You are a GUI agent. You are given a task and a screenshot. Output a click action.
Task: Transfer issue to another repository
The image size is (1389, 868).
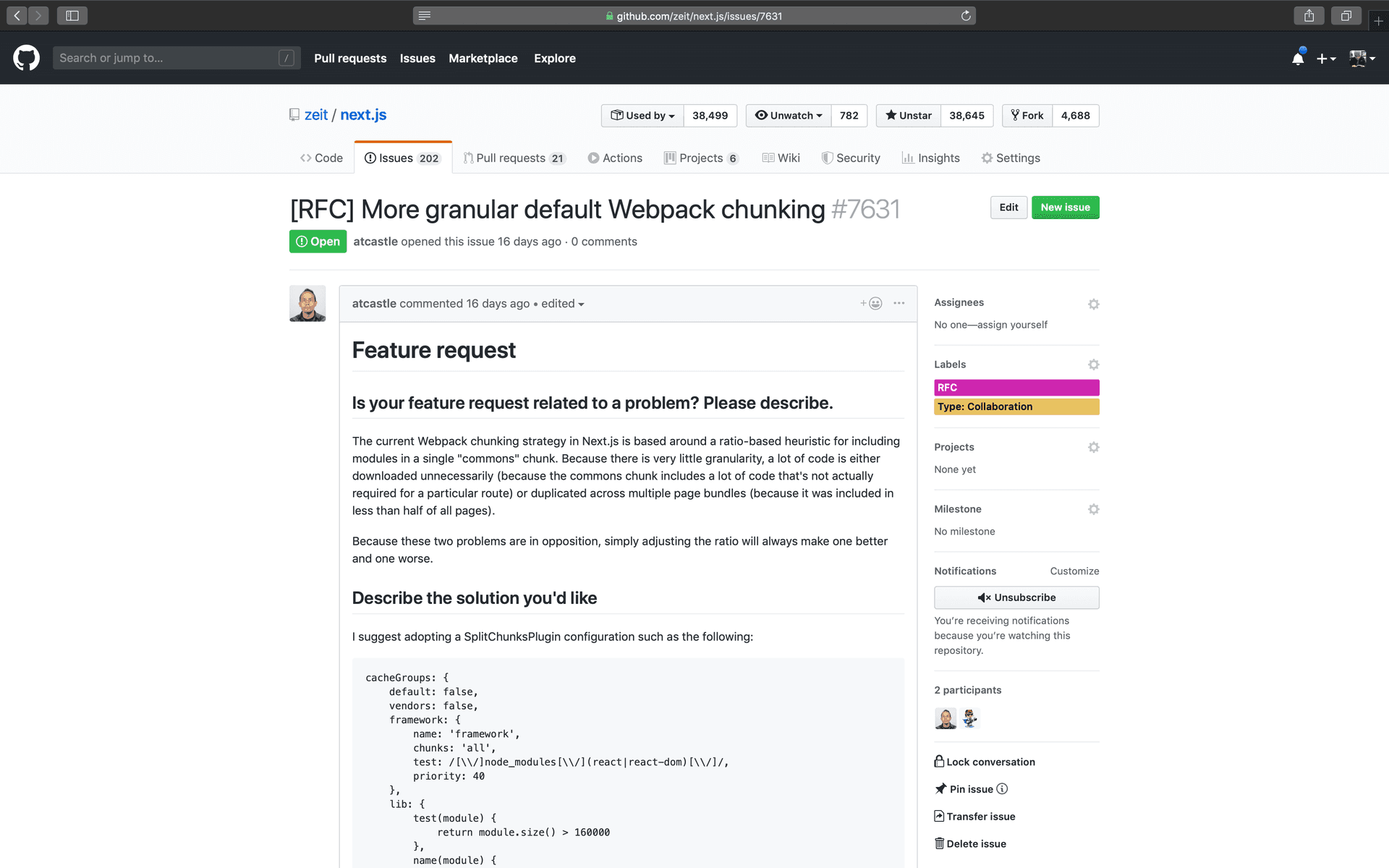[x=974, y=817]
